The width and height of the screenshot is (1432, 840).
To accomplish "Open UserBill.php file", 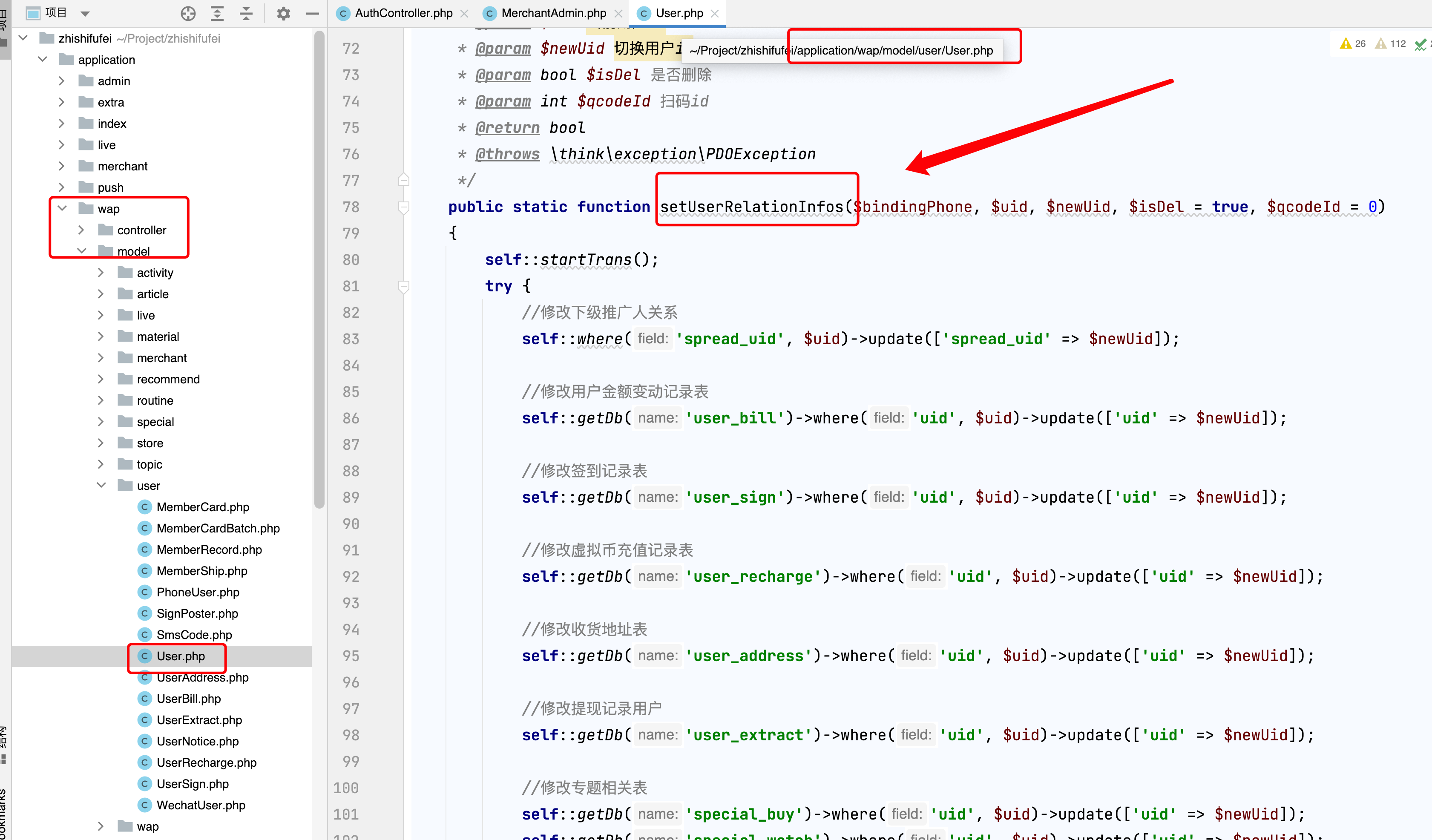I will 188,699.
